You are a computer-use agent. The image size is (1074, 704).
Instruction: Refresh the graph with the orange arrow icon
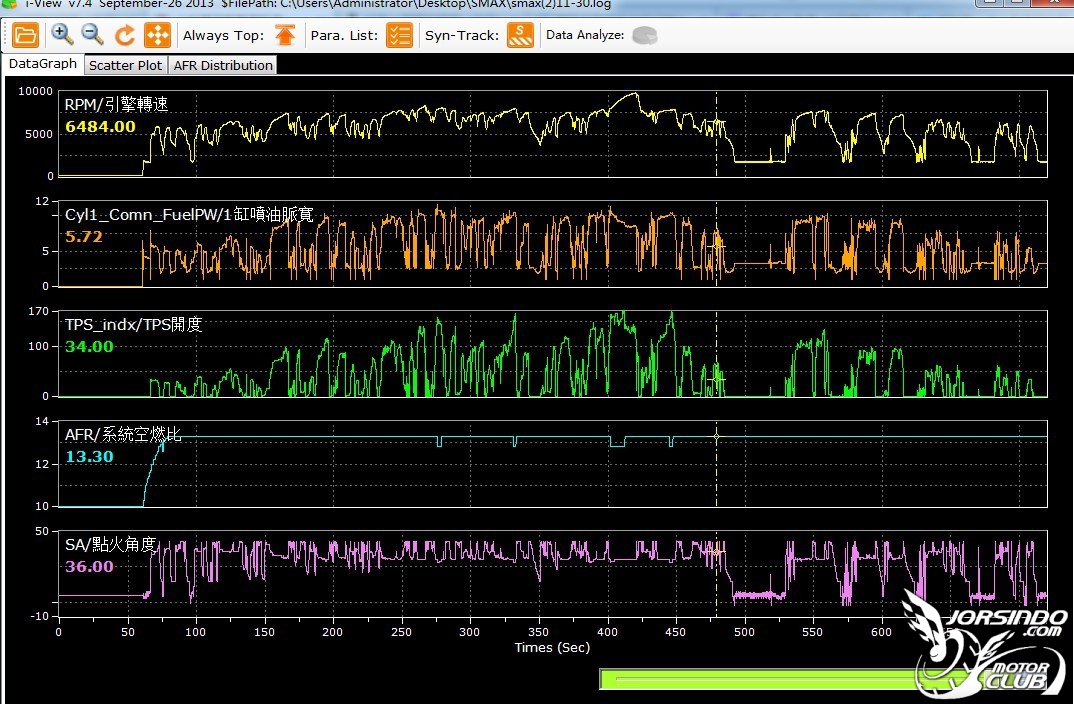[124, 35]
